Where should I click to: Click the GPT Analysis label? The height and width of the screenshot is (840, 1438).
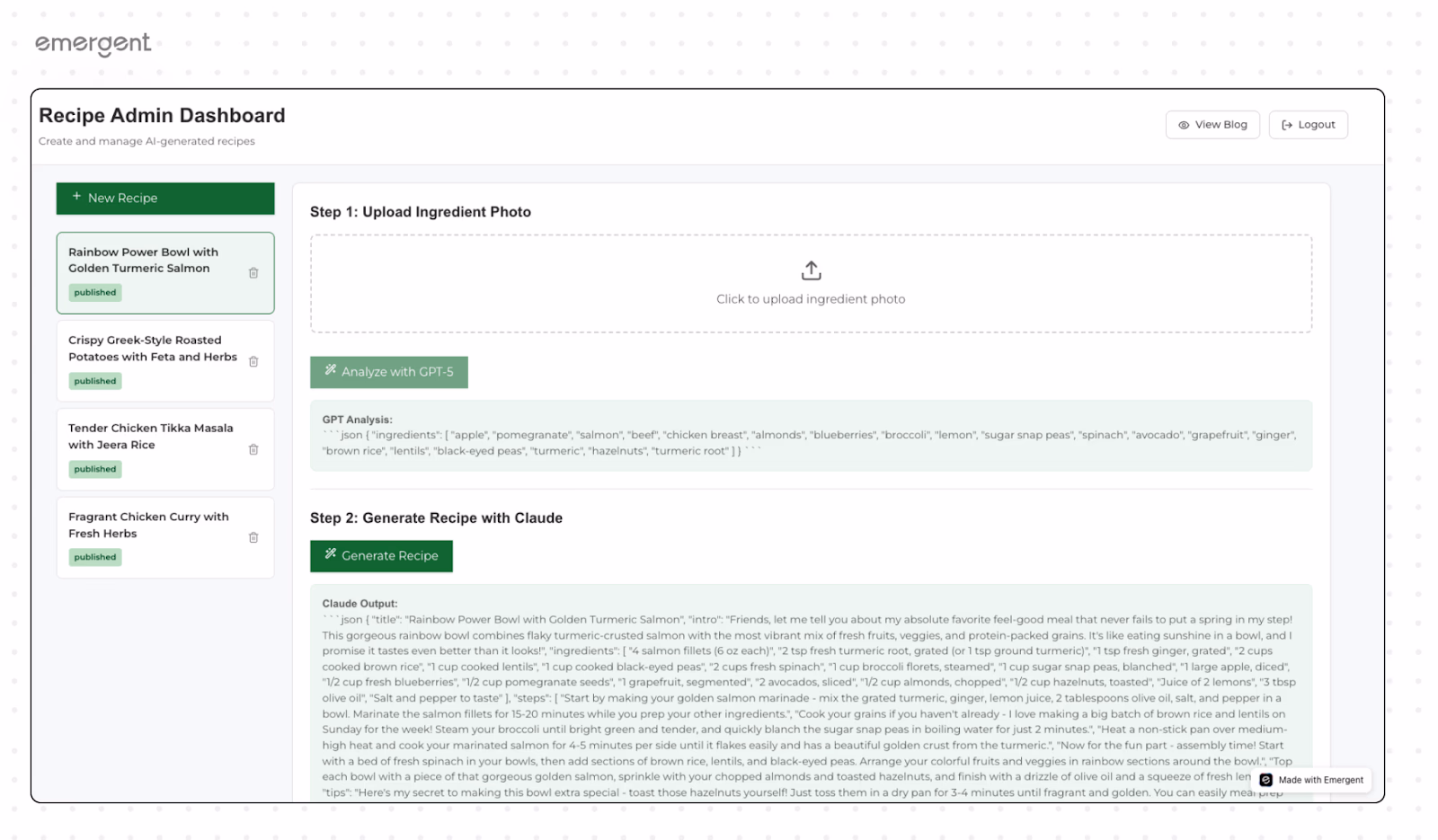pos(357,420)
